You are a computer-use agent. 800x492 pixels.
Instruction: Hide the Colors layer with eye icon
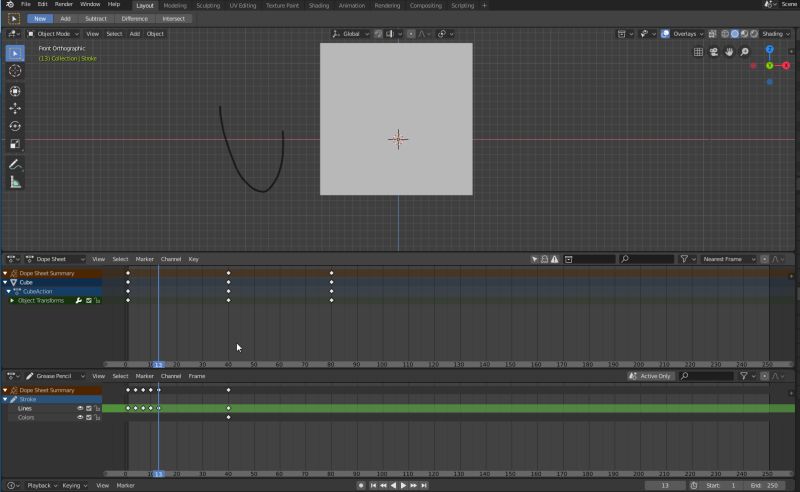[80, 417]
